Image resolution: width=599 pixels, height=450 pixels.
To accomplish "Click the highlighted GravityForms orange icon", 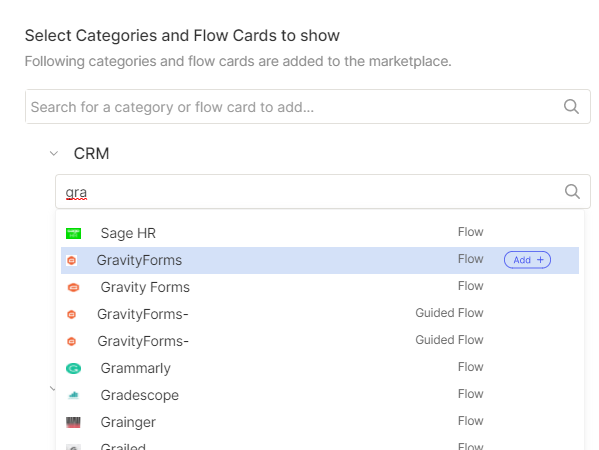I will tap(71, 261).
